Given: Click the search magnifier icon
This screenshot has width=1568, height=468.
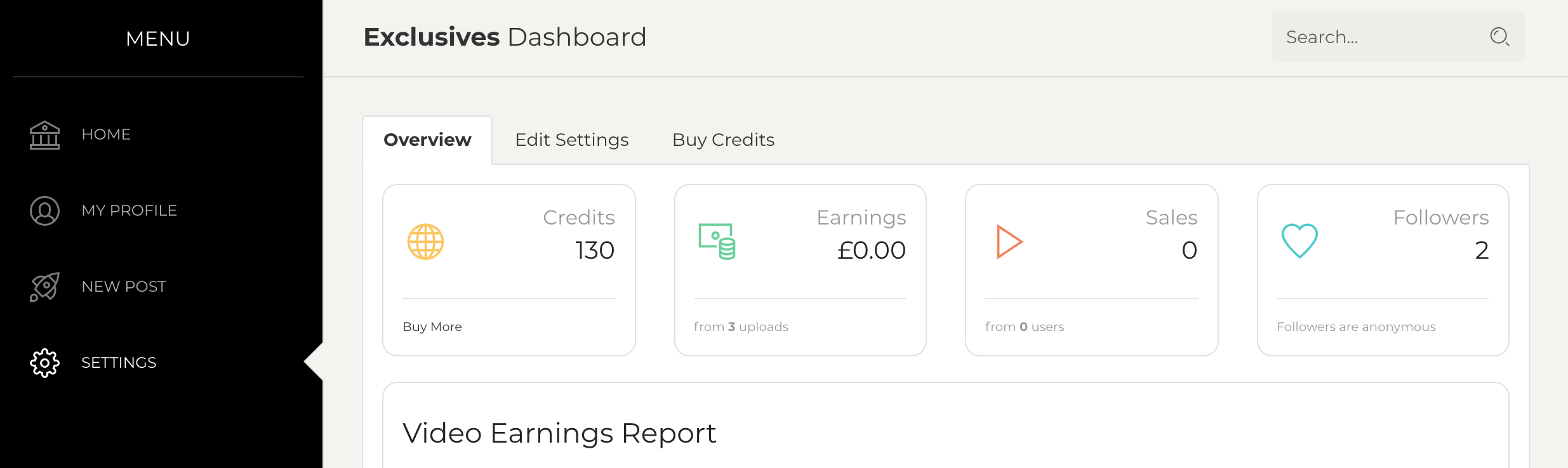Looking at the screenshot, I should click(x=1499, y=37).
